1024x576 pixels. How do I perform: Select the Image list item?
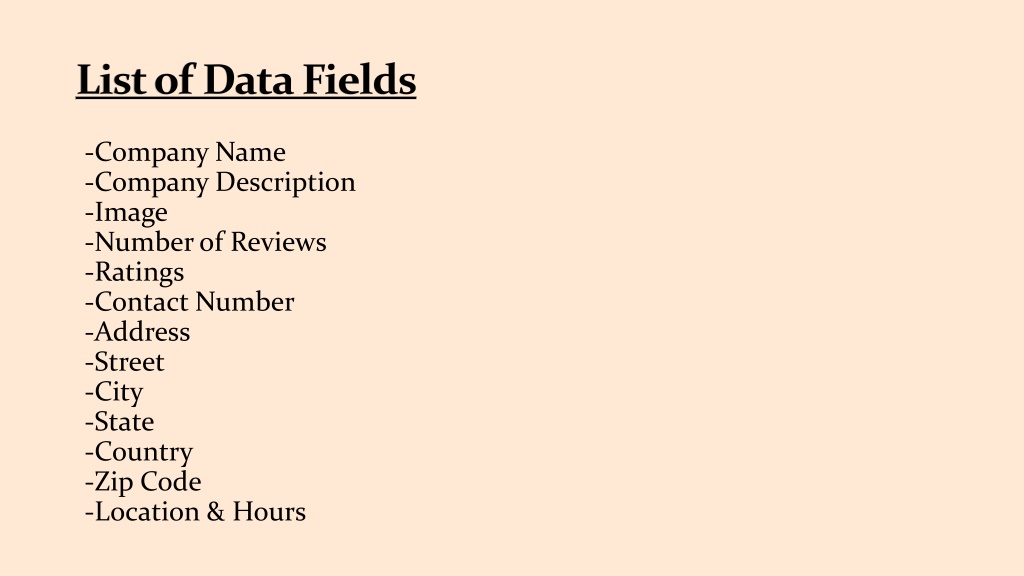point(126,212)
